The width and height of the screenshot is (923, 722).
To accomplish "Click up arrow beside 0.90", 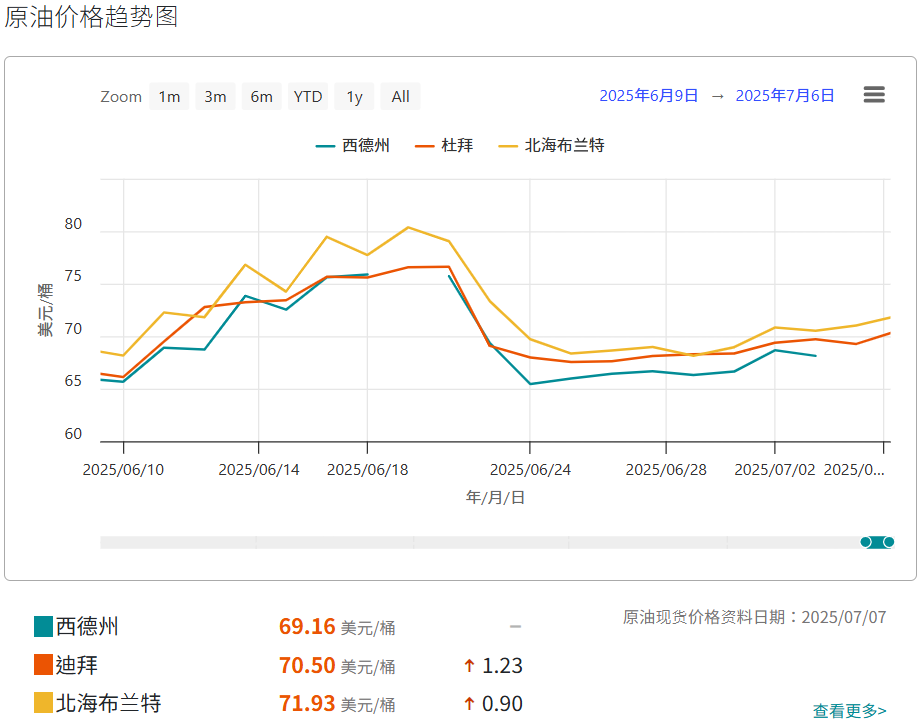I will click(469, 704).
